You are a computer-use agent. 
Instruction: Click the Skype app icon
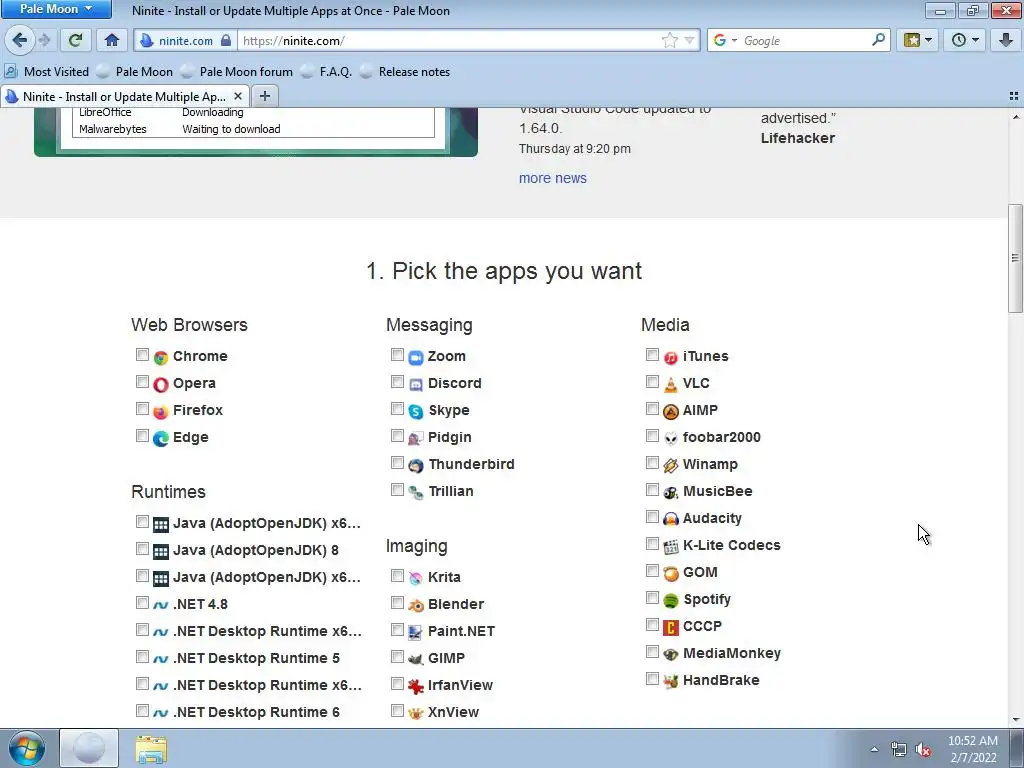tap(416, 411)
